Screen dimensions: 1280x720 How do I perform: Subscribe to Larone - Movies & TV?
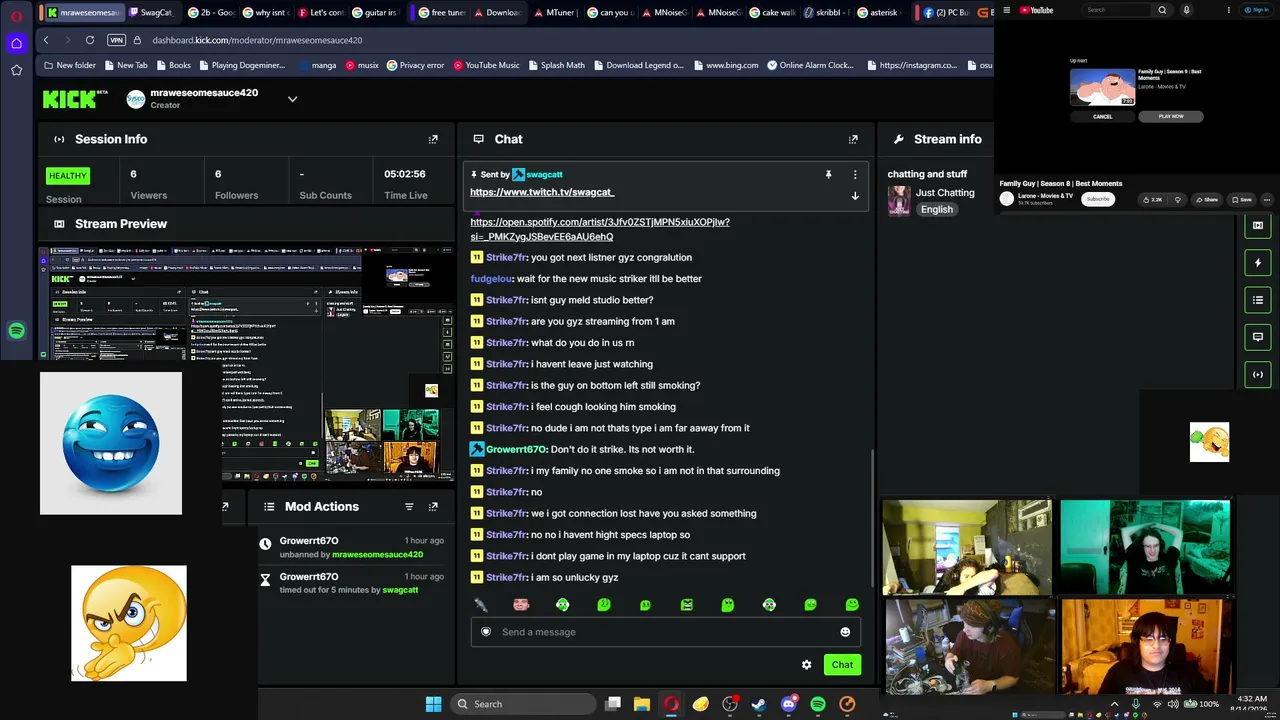point(1098,199)
